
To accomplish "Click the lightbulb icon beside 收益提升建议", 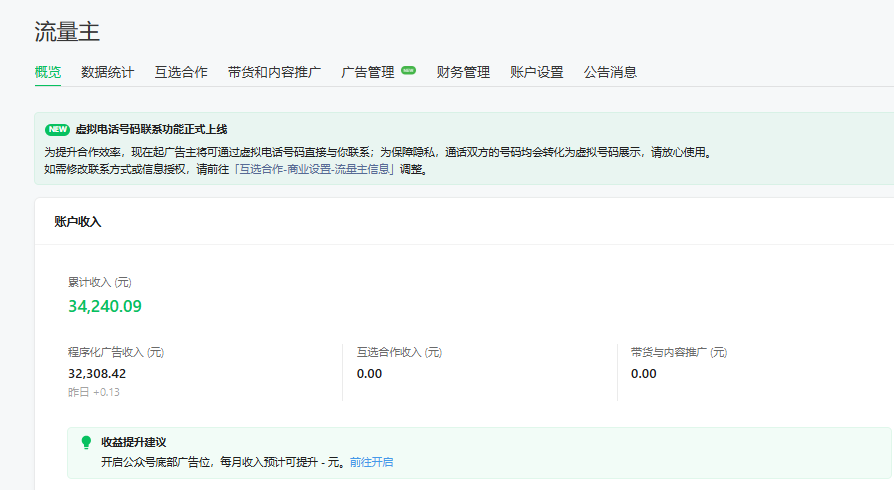I will coord(86,442).
